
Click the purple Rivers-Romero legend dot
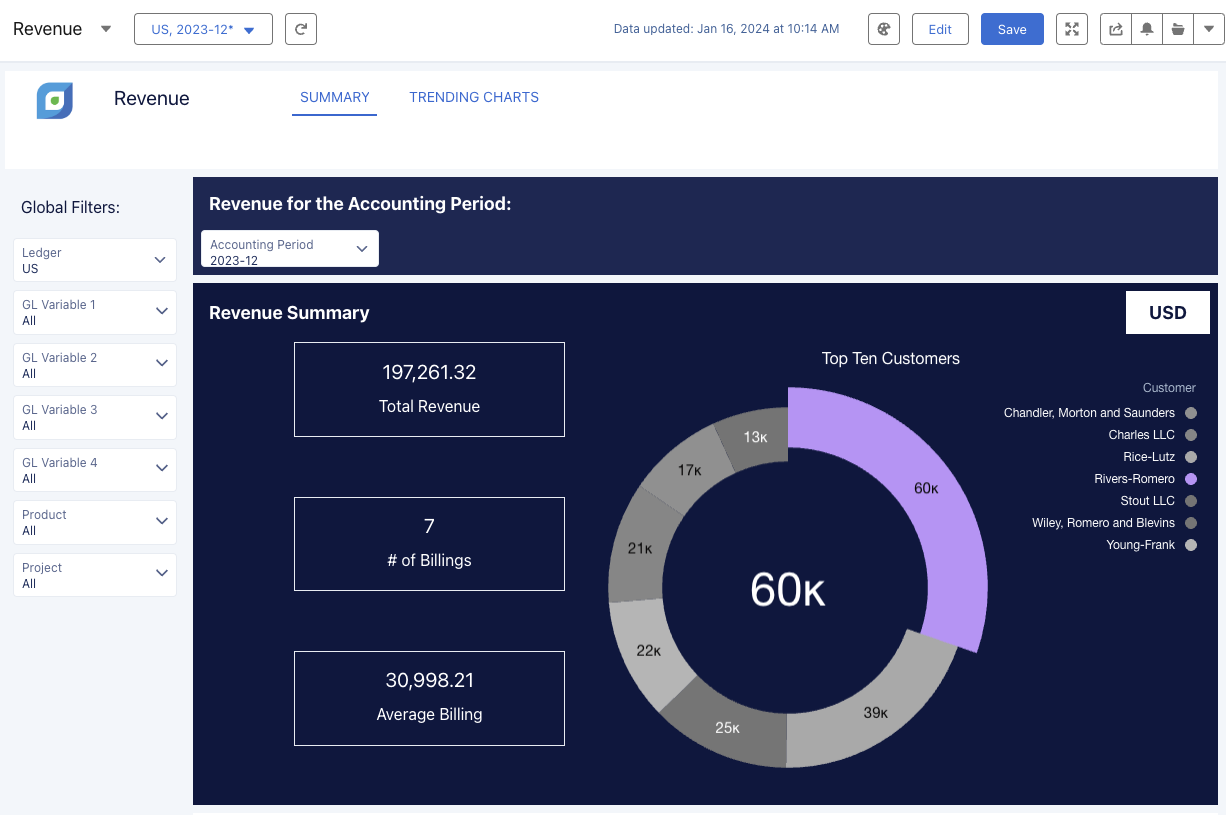tap(1190, 479)
